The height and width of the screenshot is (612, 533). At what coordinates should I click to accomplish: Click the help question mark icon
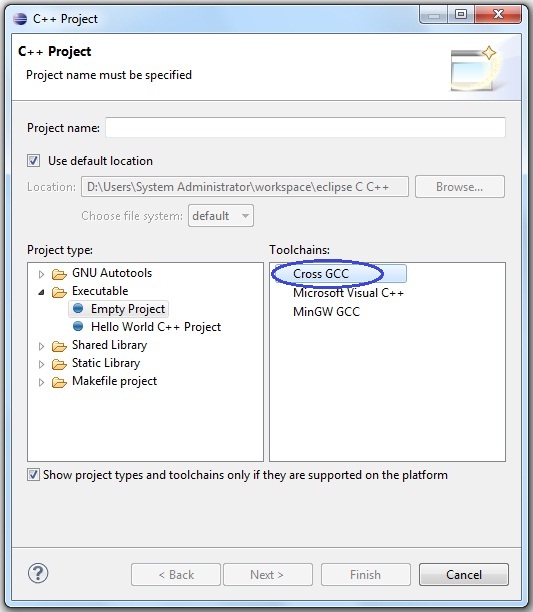click(x=38, y=573)
